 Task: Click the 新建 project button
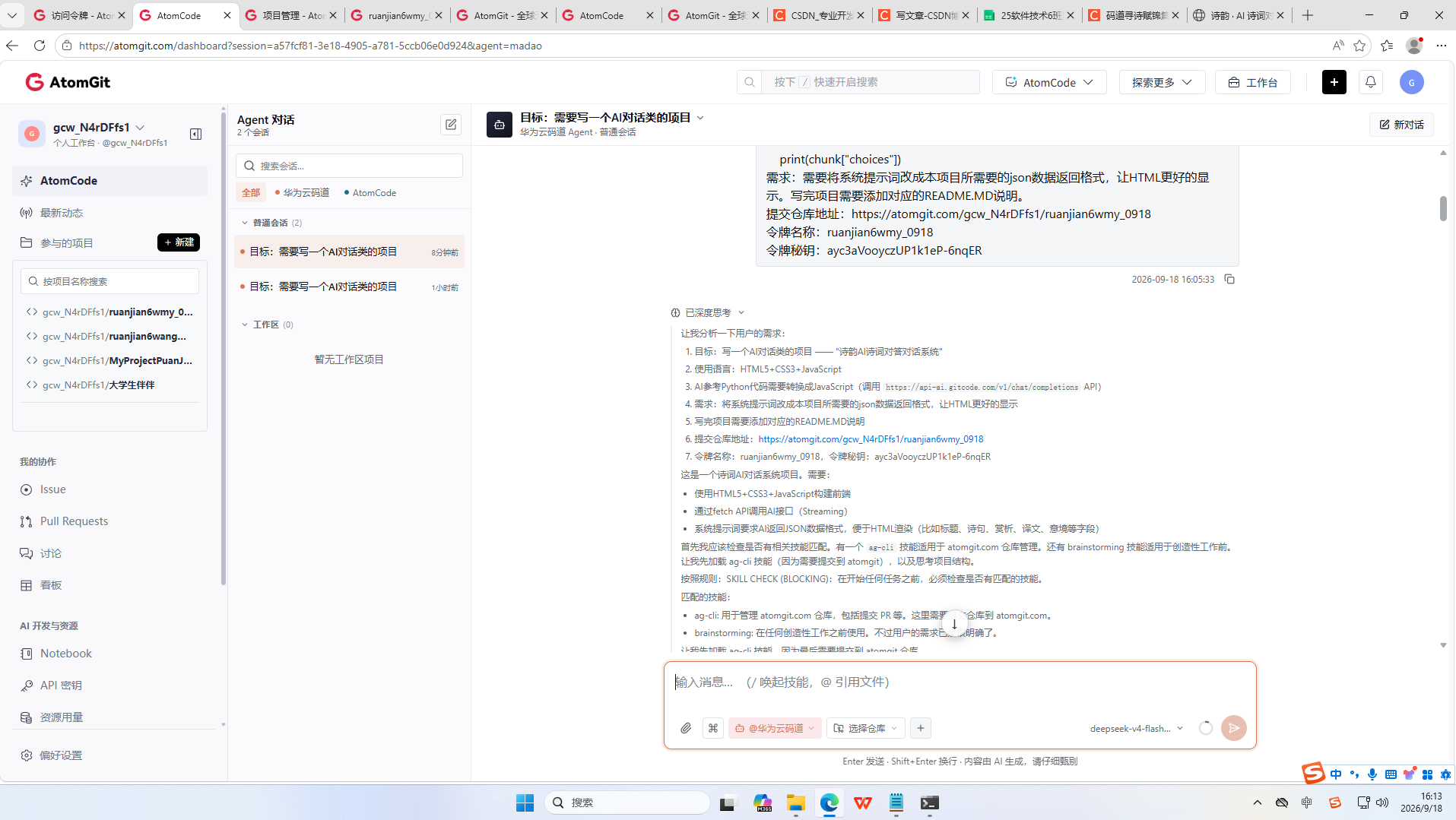179,242
